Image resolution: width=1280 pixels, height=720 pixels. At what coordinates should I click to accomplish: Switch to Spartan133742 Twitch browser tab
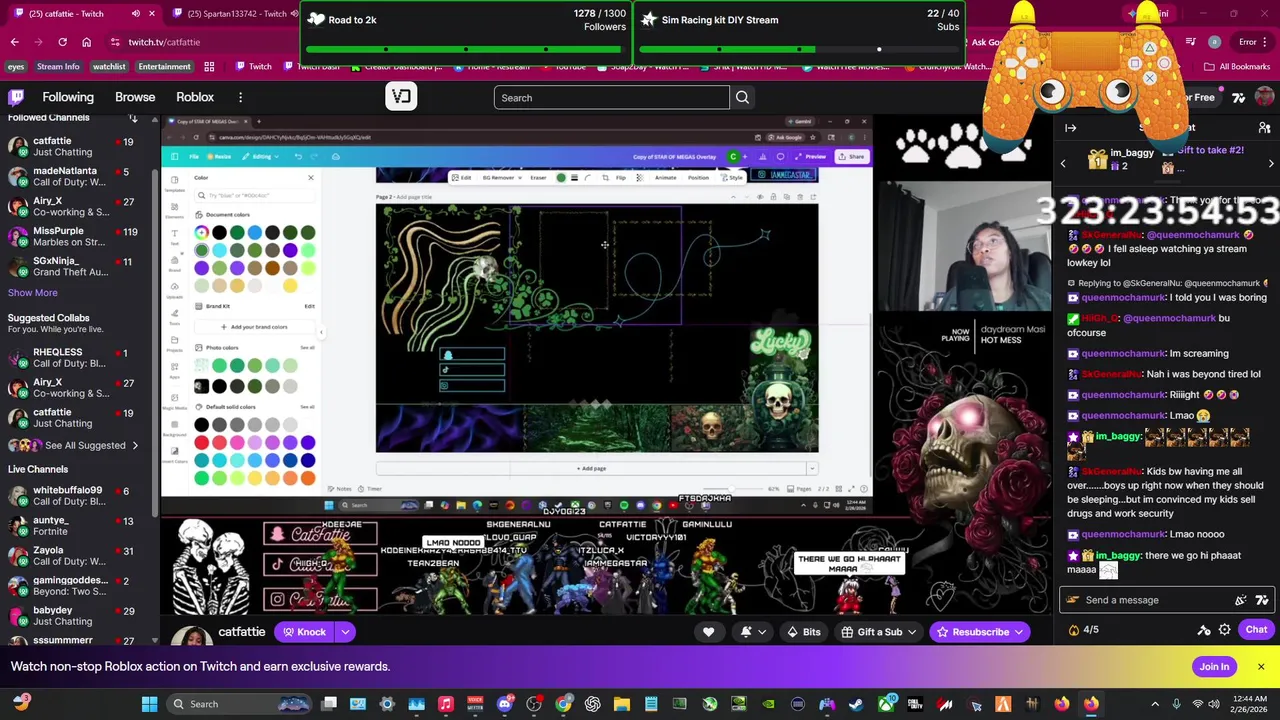(x=235, y=14)
